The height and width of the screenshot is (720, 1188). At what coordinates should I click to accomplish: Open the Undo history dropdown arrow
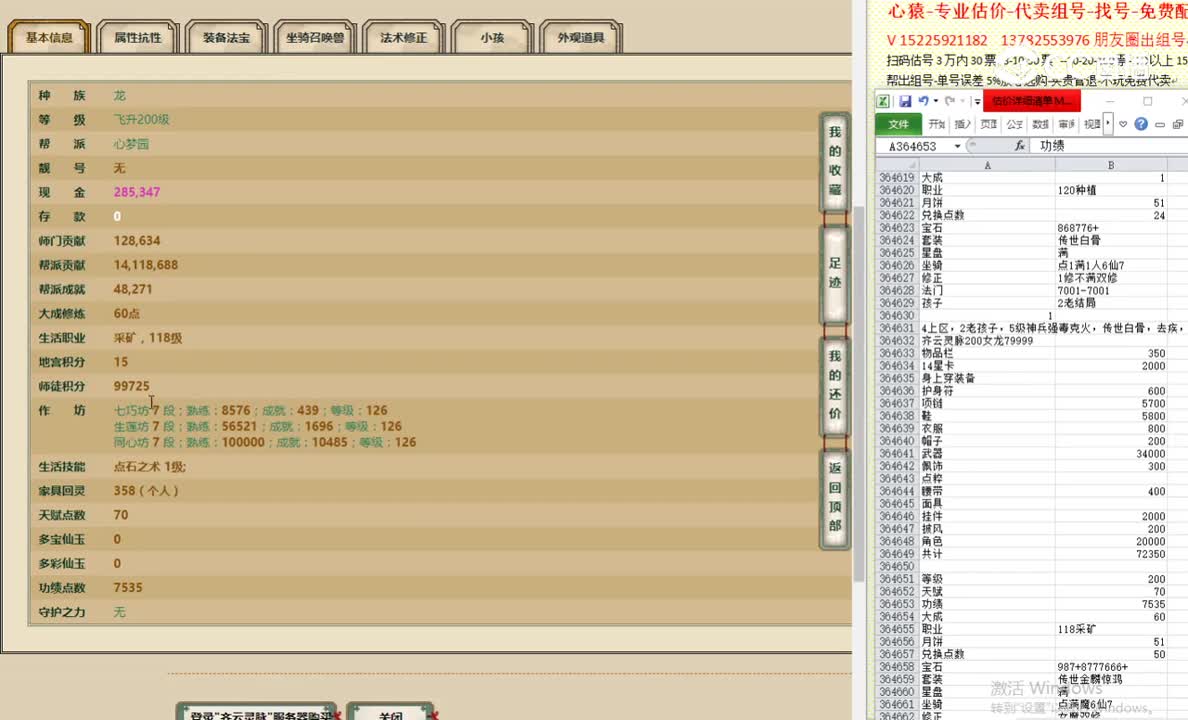click(935, 101)
